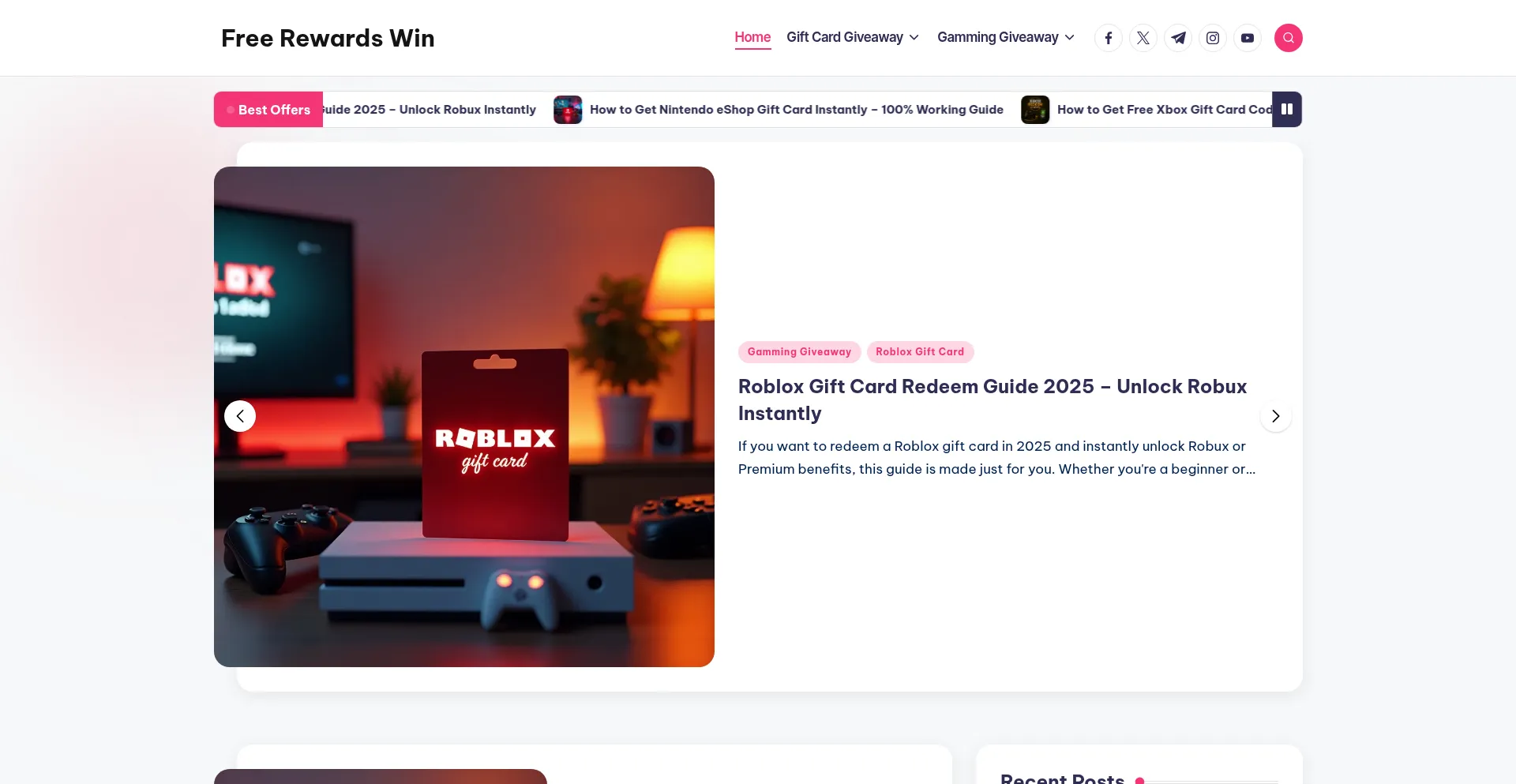1516x784 pixels.
Task: Pause the Best Offers news ticker
Action: coord(1287,109)
